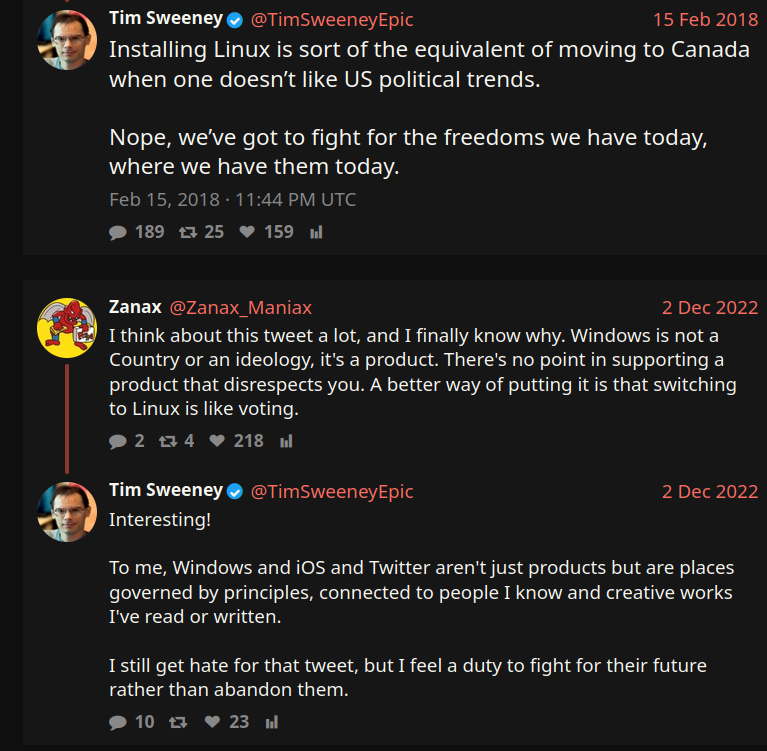Open the @Zanax_Maniax handle link
767x751 pixels.
[x=240, y=308]
